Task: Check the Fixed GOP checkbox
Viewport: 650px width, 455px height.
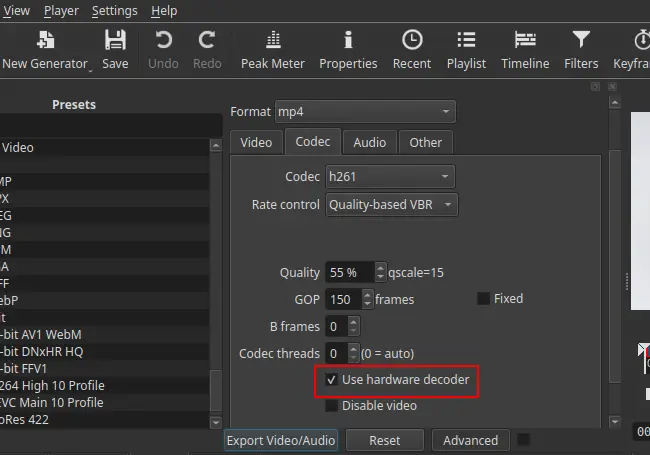Action: pos(484,299)
